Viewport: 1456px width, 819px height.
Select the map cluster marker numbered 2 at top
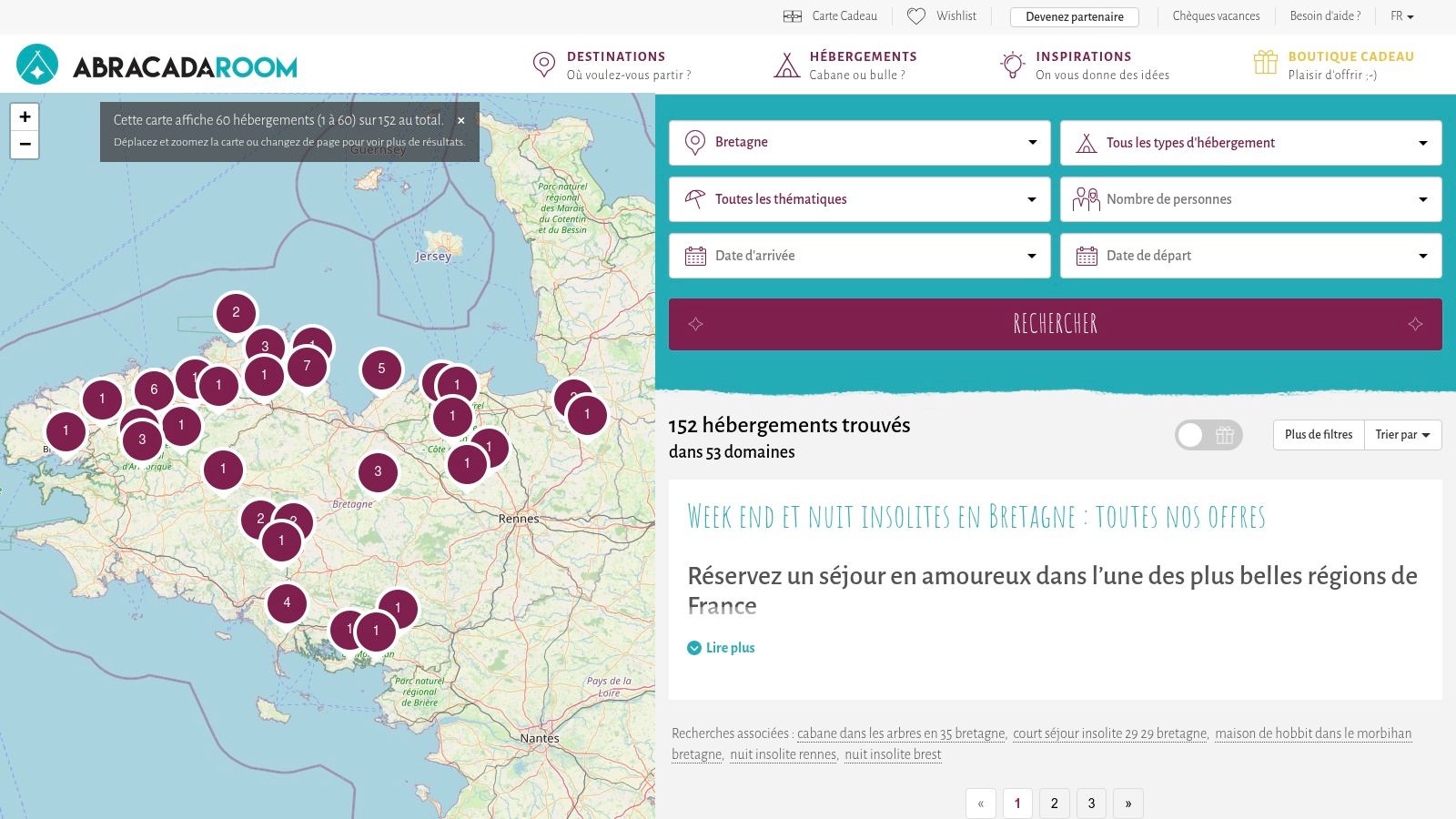tap(236, 312)
